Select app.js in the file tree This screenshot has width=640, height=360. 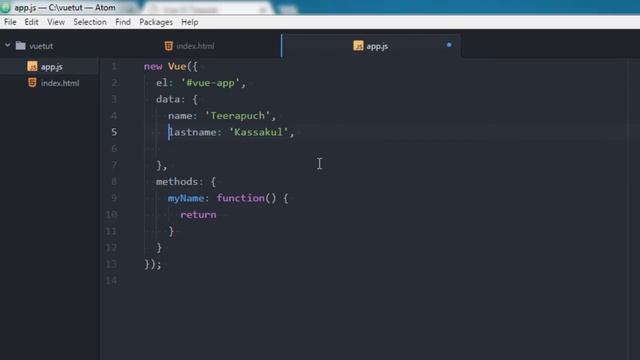tap(51, 67)
